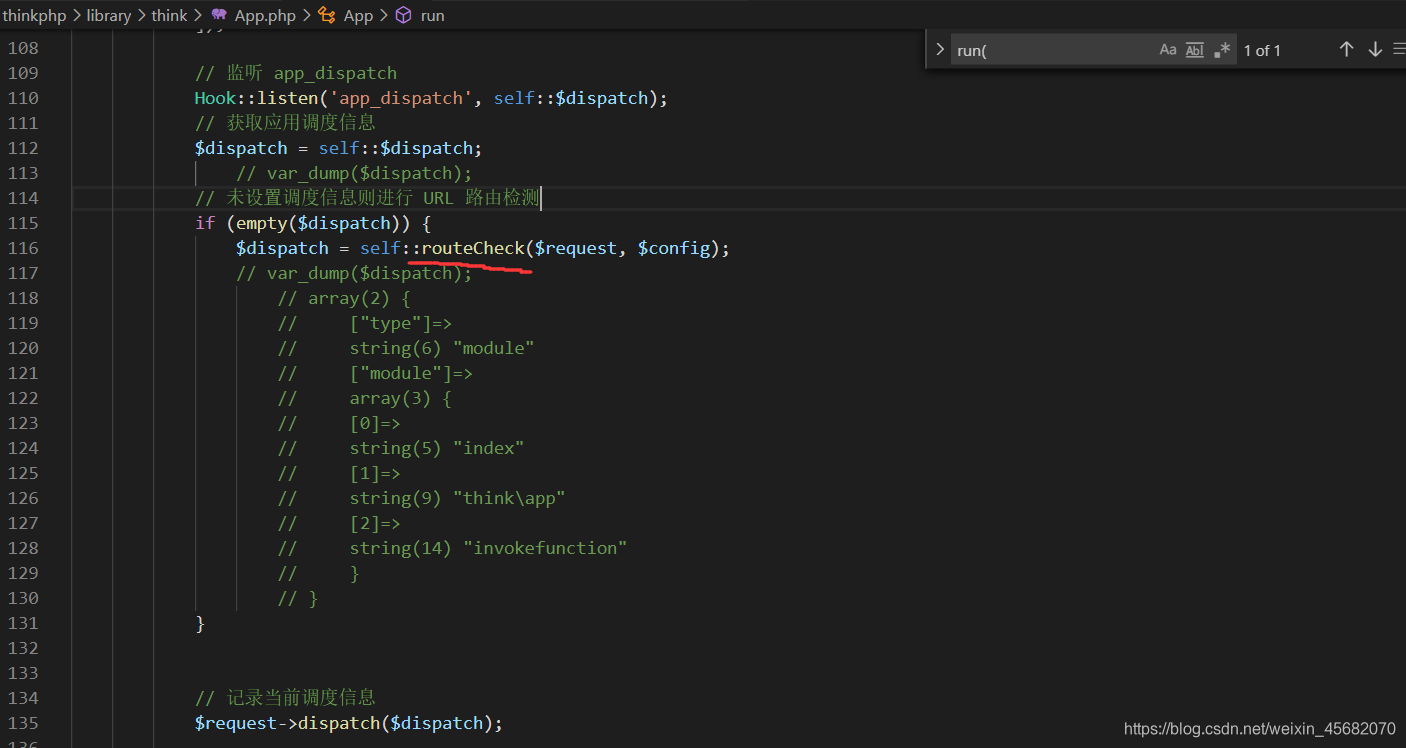The image size is (1406, 748).
Task: Click '$request' argument on line 116
Action: [x=576, y=248]
